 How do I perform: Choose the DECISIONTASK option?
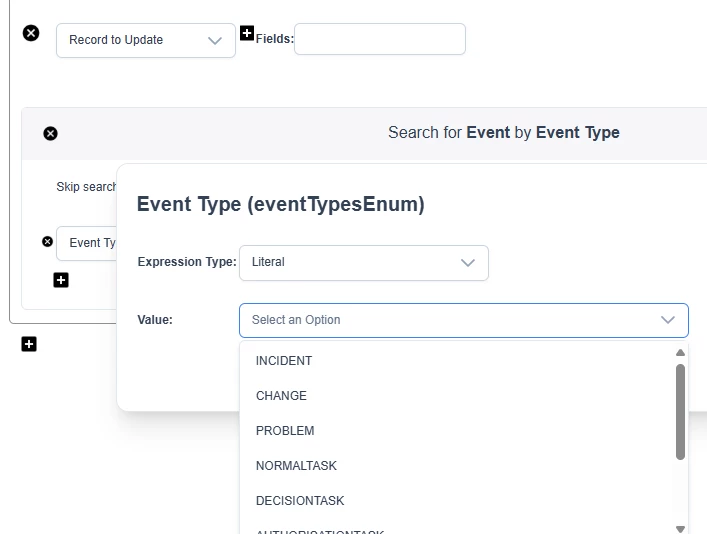300,501
